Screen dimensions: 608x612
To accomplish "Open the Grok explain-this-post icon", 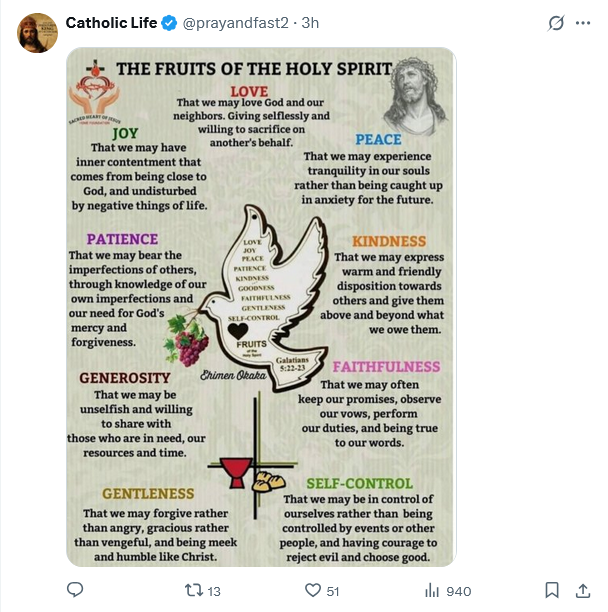I will point(555,23).
